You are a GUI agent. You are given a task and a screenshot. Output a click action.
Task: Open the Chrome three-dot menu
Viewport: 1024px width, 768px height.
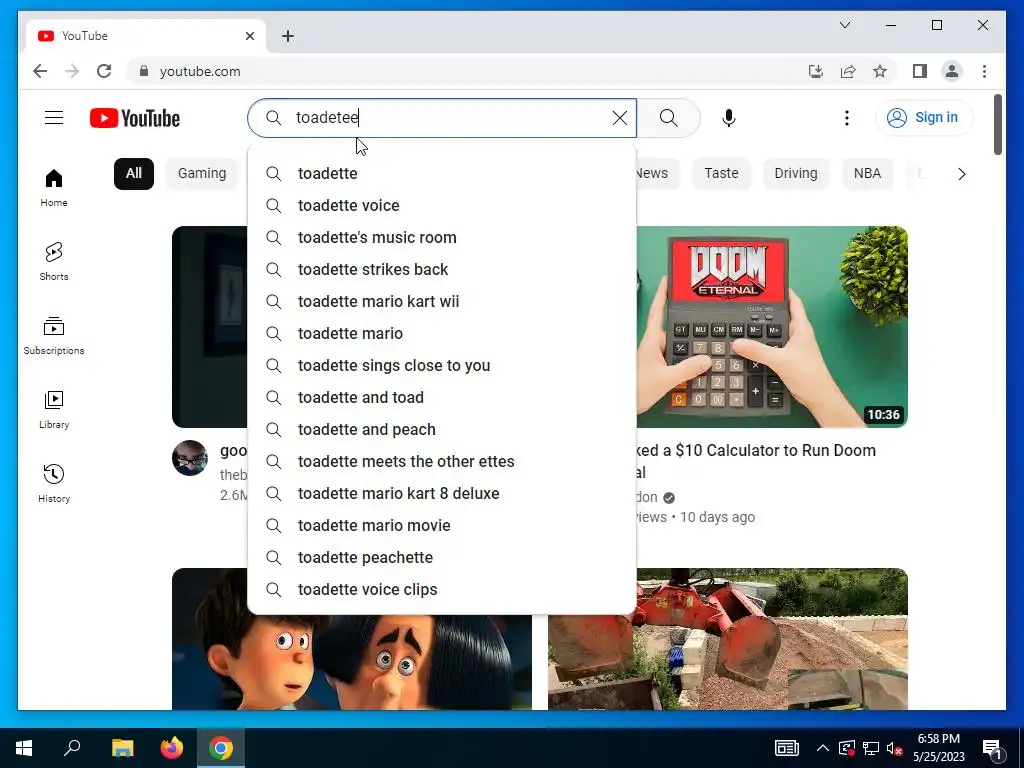(984, 71)
